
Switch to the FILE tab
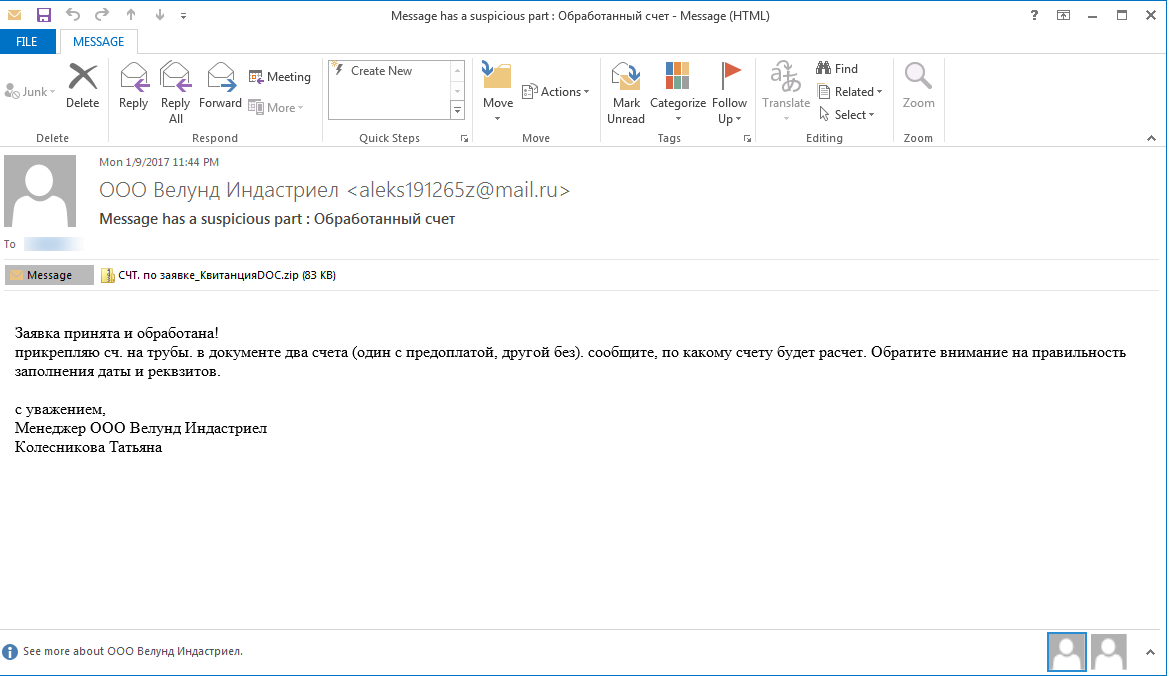pyautogui.click(x=28, y=41)
